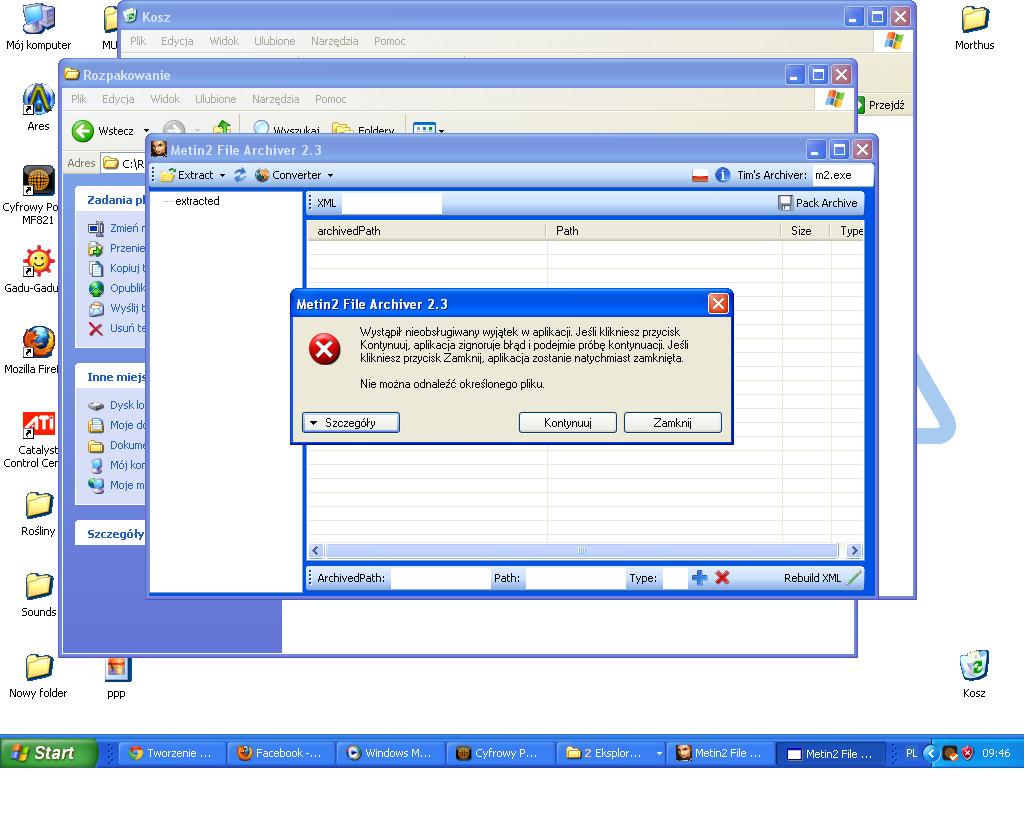1024x815 pixels.
Task: Expand Szczegóły details in error dialog
Action: point(351,423)
